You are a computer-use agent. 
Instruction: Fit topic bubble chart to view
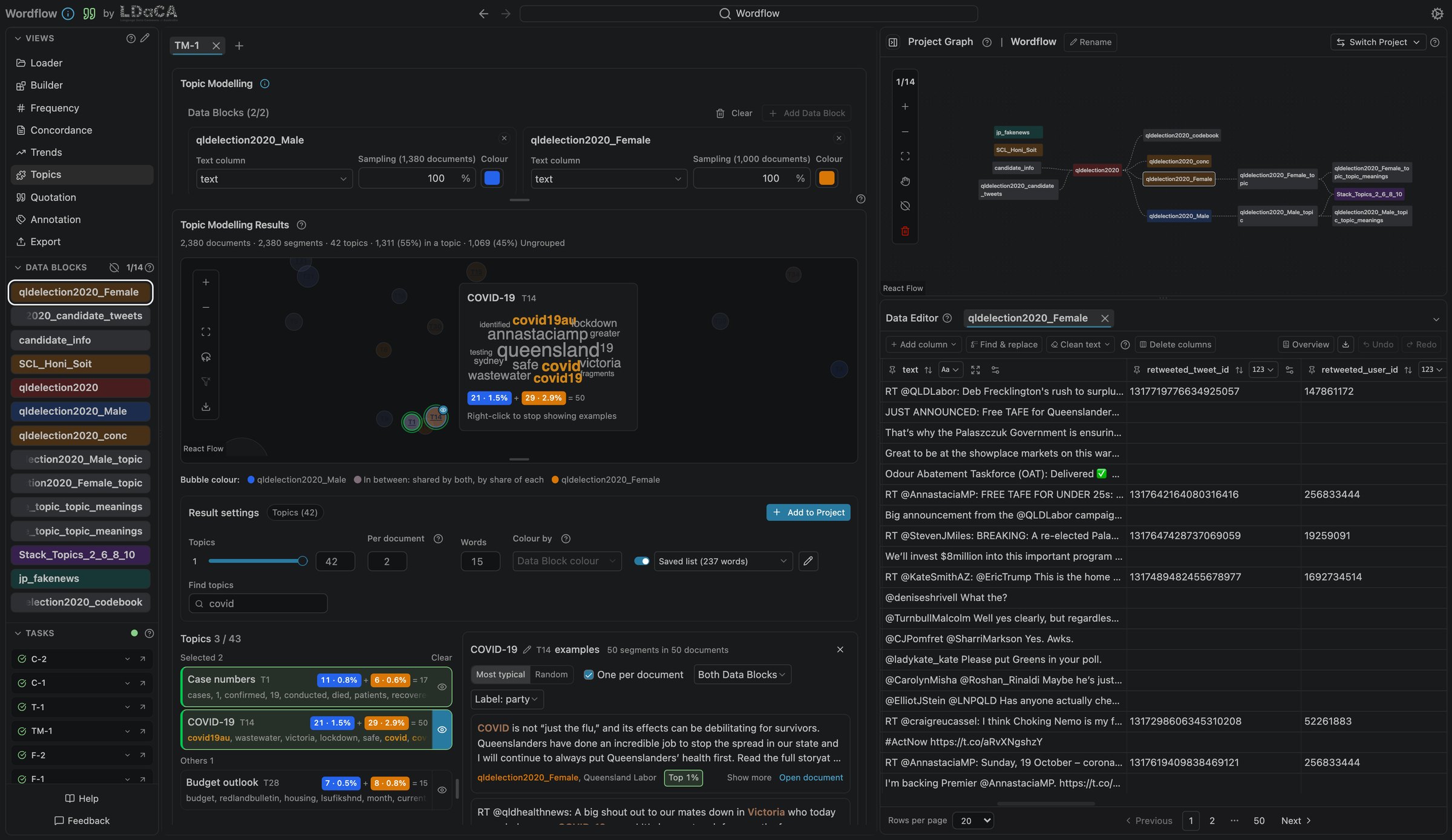click(x=206, y=332)
